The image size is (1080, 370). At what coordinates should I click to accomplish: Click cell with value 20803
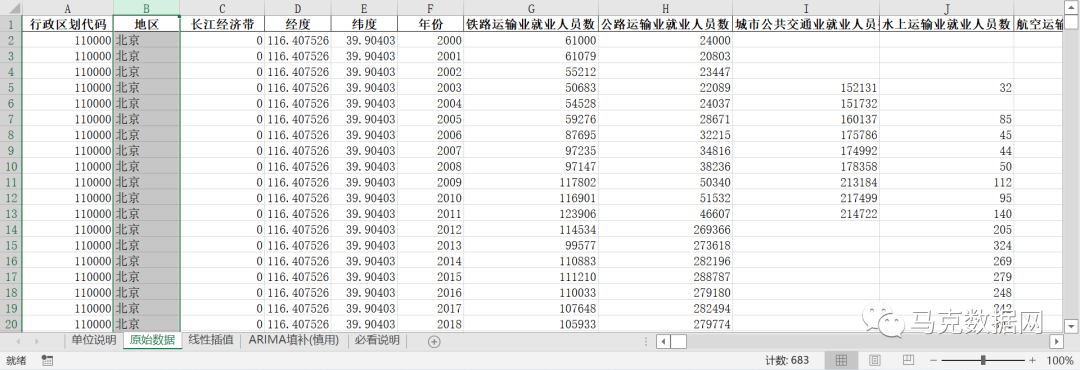[665, 56]
